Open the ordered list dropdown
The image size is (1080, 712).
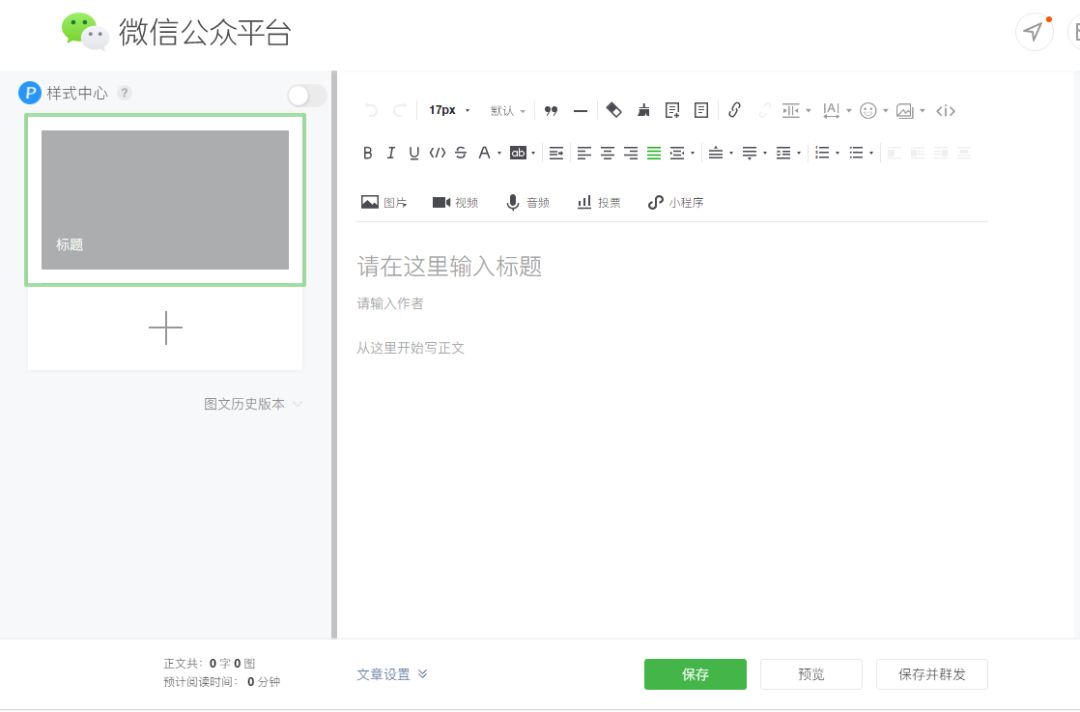pyautogui.click(x=827, y=153)
